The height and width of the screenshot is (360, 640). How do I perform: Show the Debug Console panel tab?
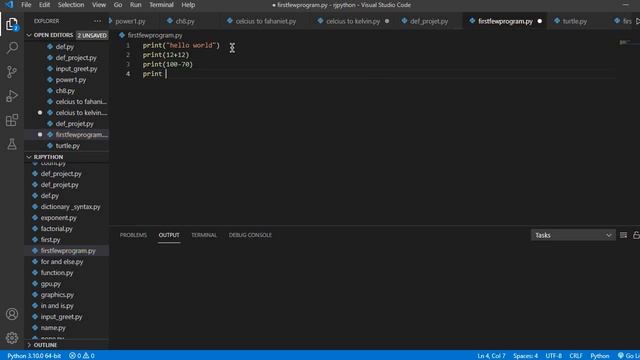(250, 235)
